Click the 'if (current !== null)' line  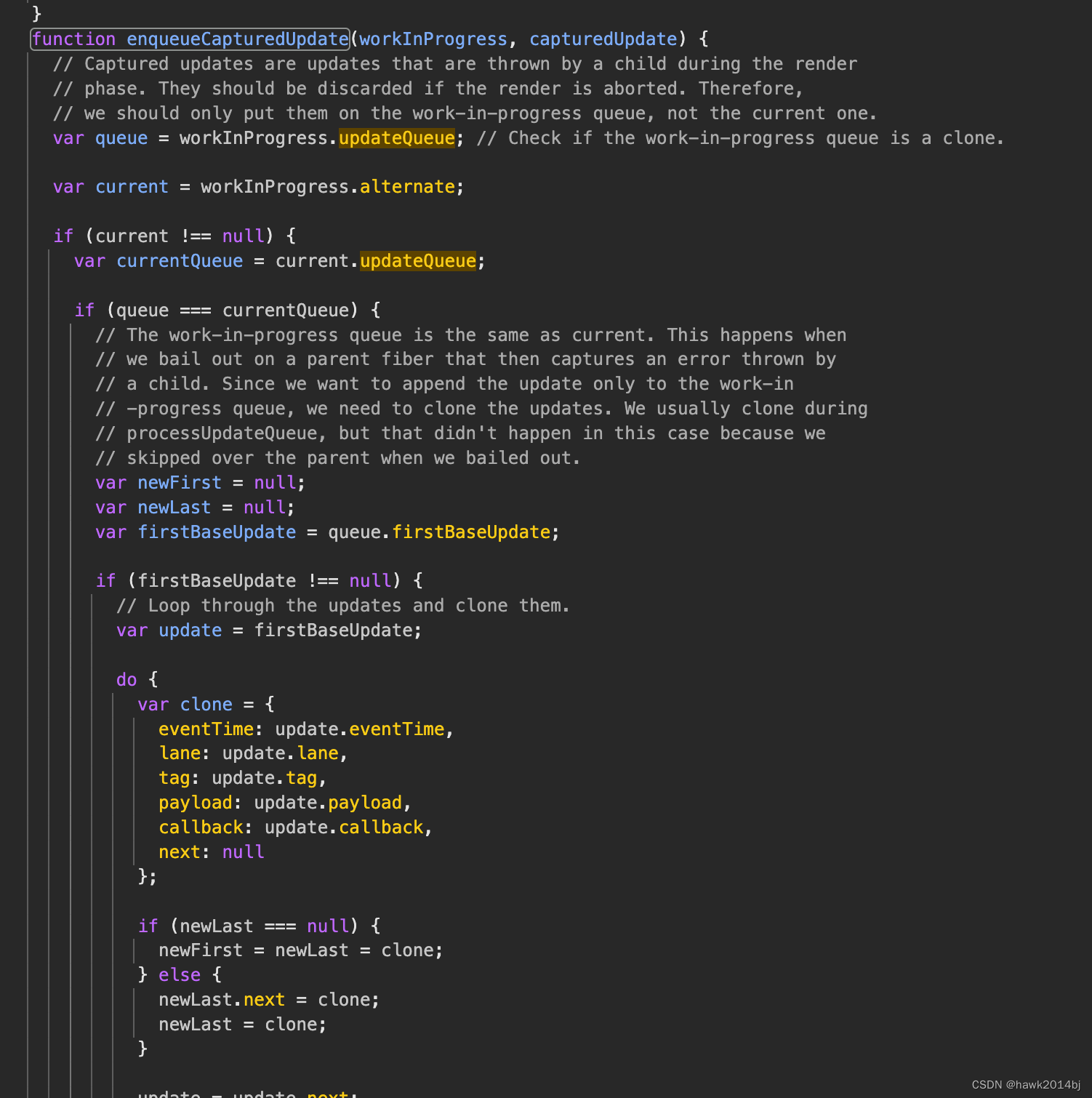coord(174,236)
